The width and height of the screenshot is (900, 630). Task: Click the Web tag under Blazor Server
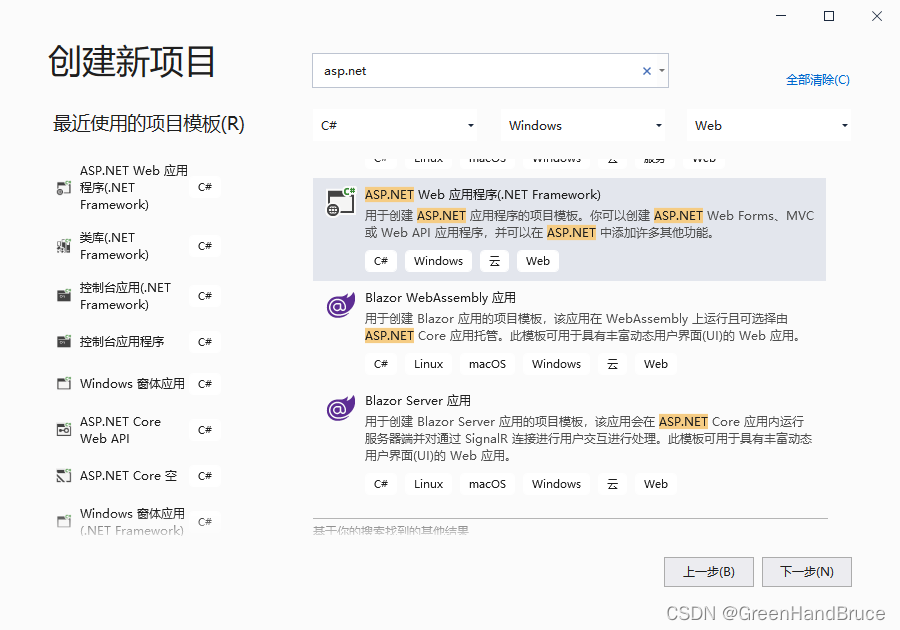(655, 484)
